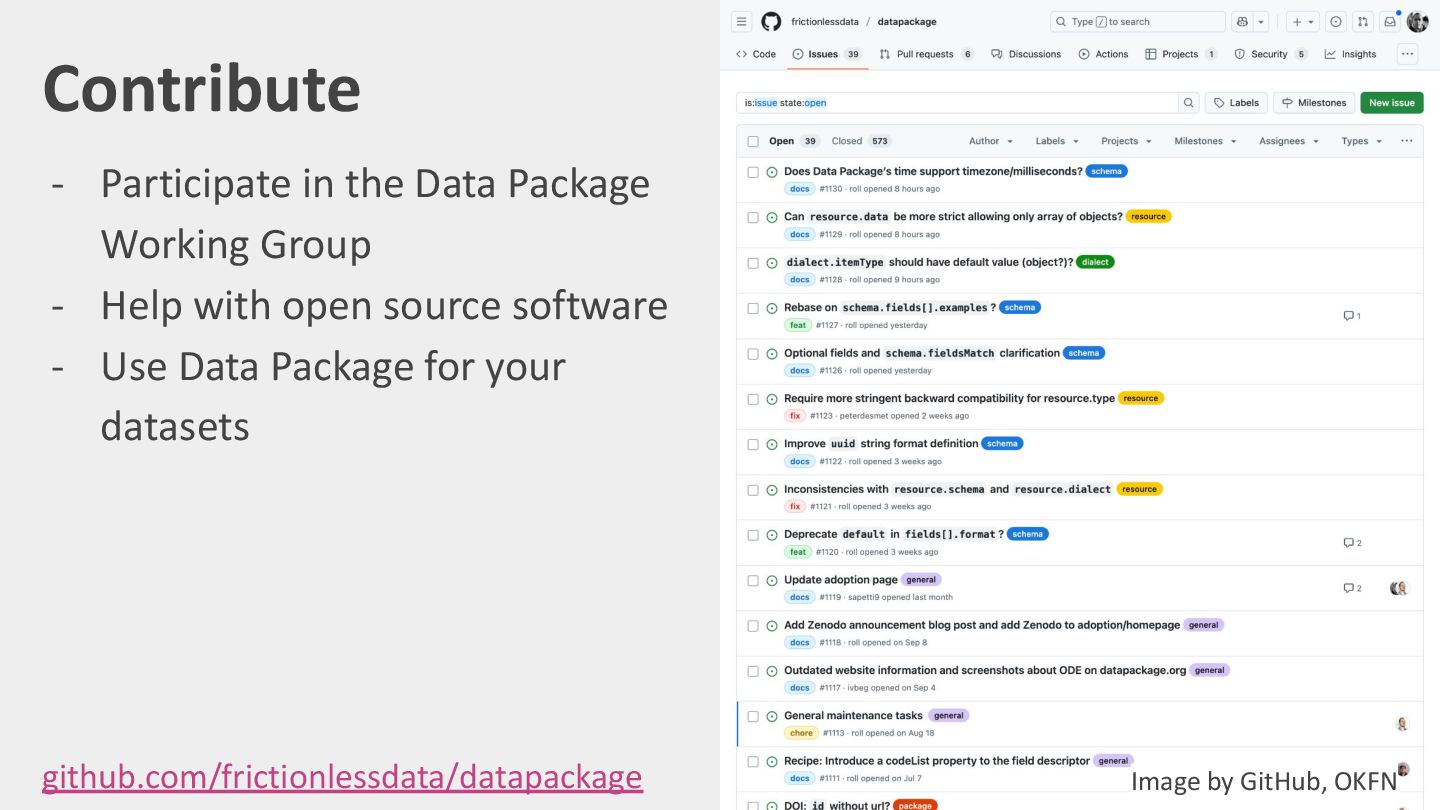Click assignee avatars on Update adoption page issue
The height and width of the screenshot is (810, 1440).
pyautogui.click(x=1399, y=588)
